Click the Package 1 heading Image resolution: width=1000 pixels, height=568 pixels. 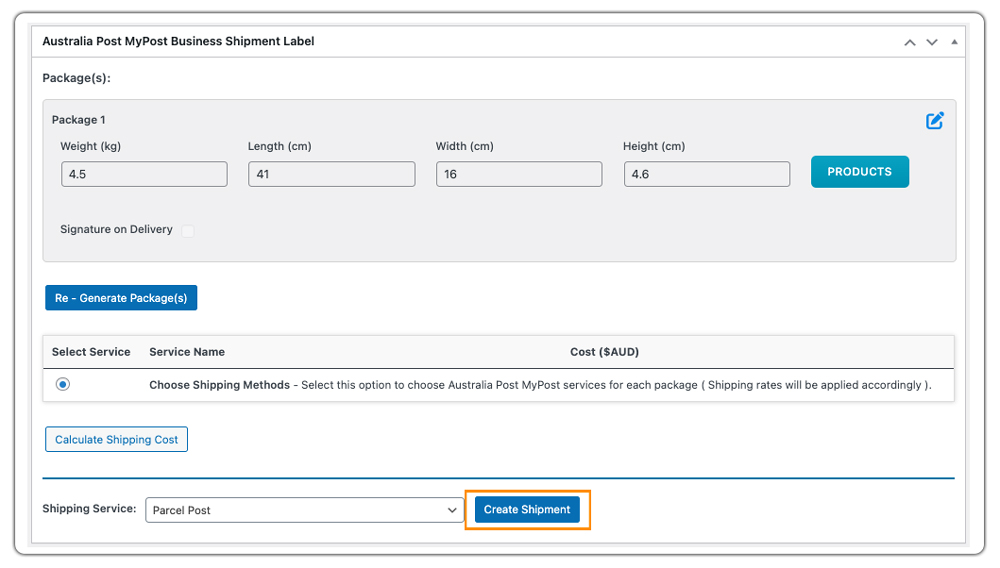pyautogui.click(x=78, y=120)
